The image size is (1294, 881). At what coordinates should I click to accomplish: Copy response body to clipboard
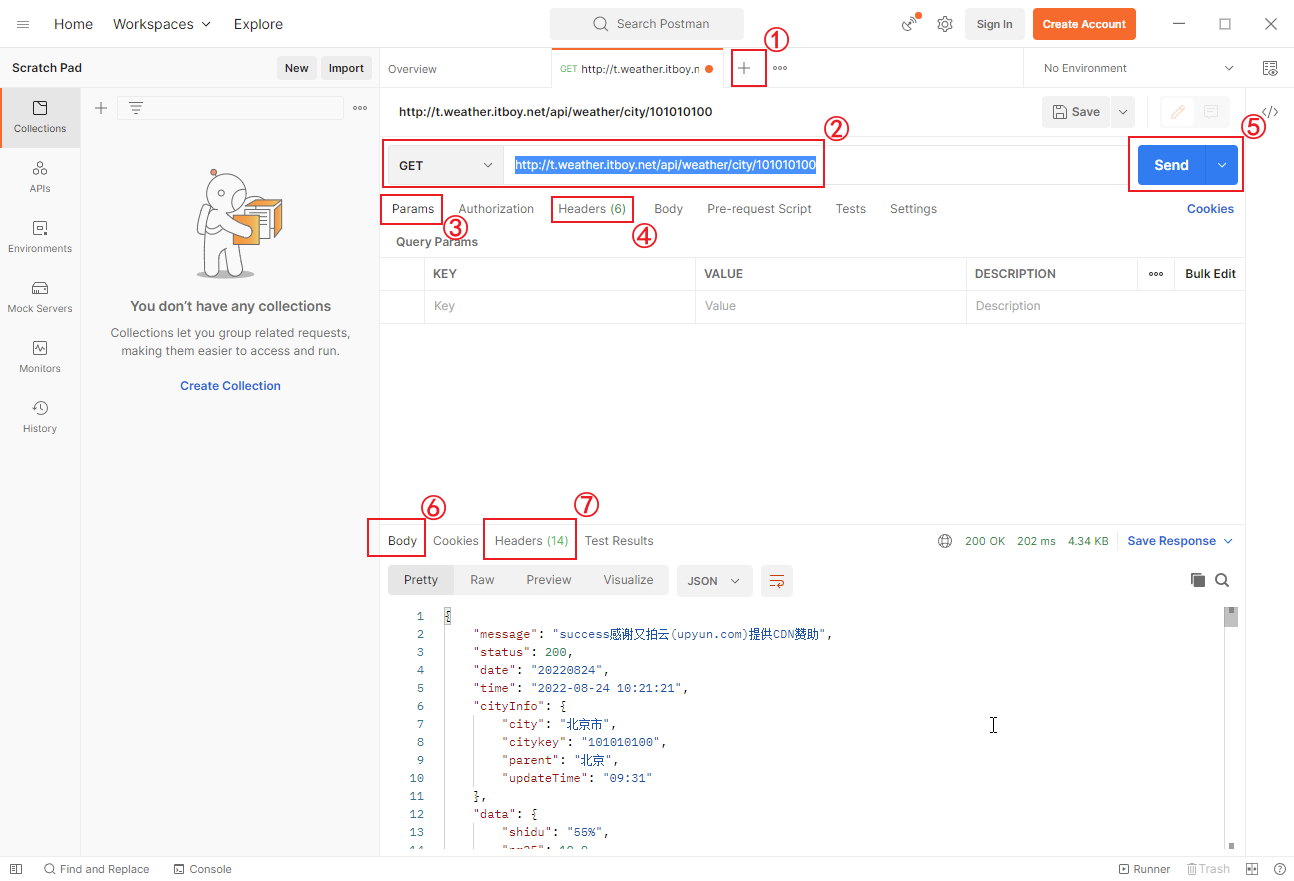(1198, 580)
